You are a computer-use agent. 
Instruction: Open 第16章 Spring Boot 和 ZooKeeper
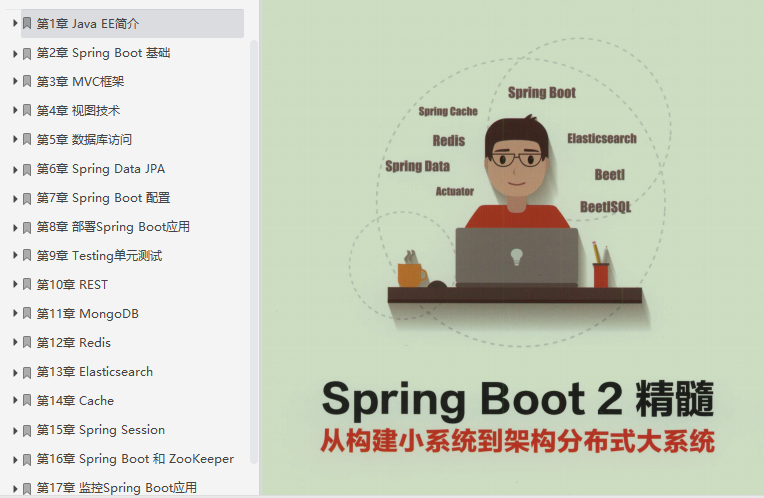click(x=135, y=459)
